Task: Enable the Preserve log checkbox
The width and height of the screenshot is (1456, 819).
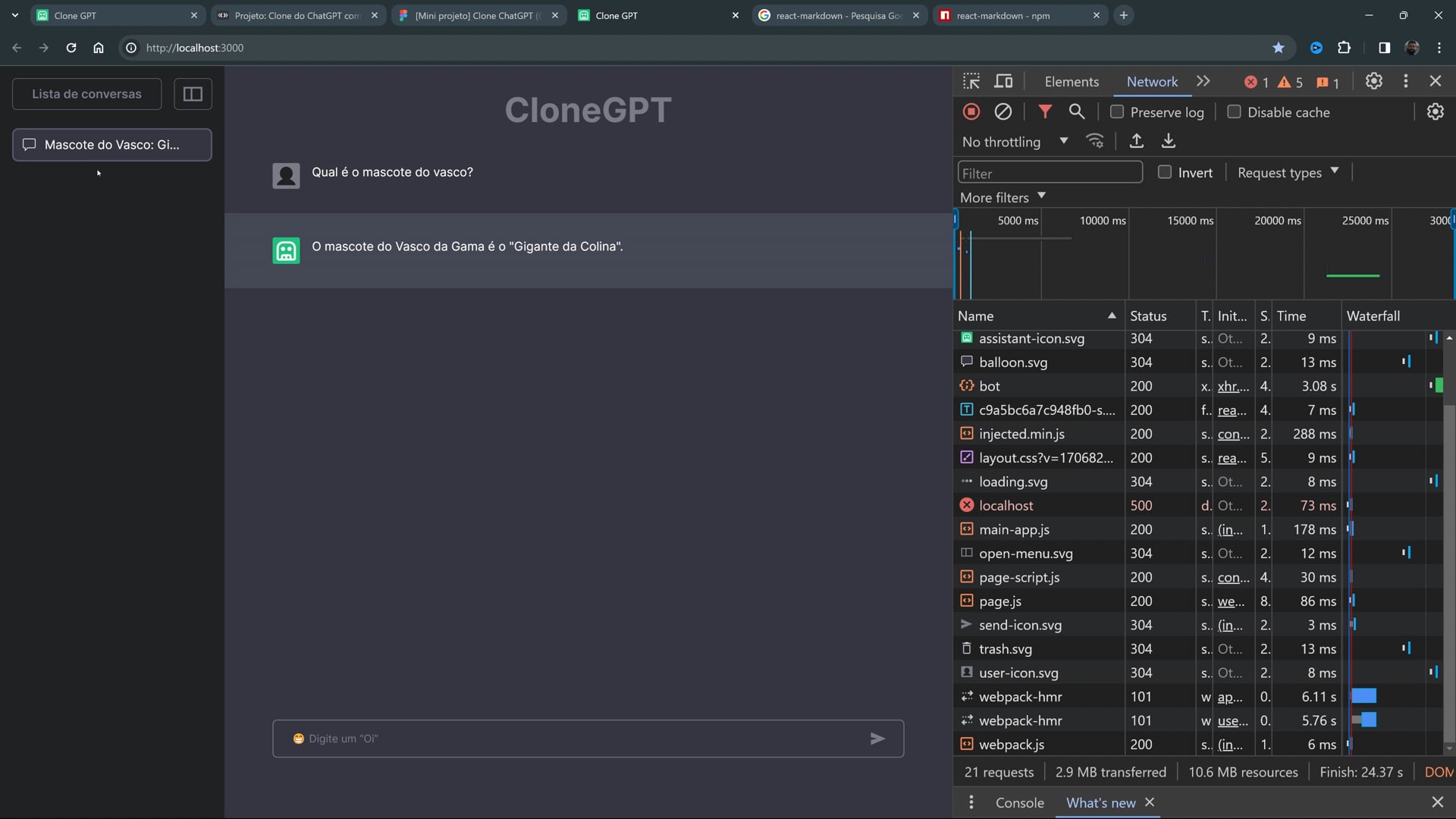Action: coord(1117,111)
